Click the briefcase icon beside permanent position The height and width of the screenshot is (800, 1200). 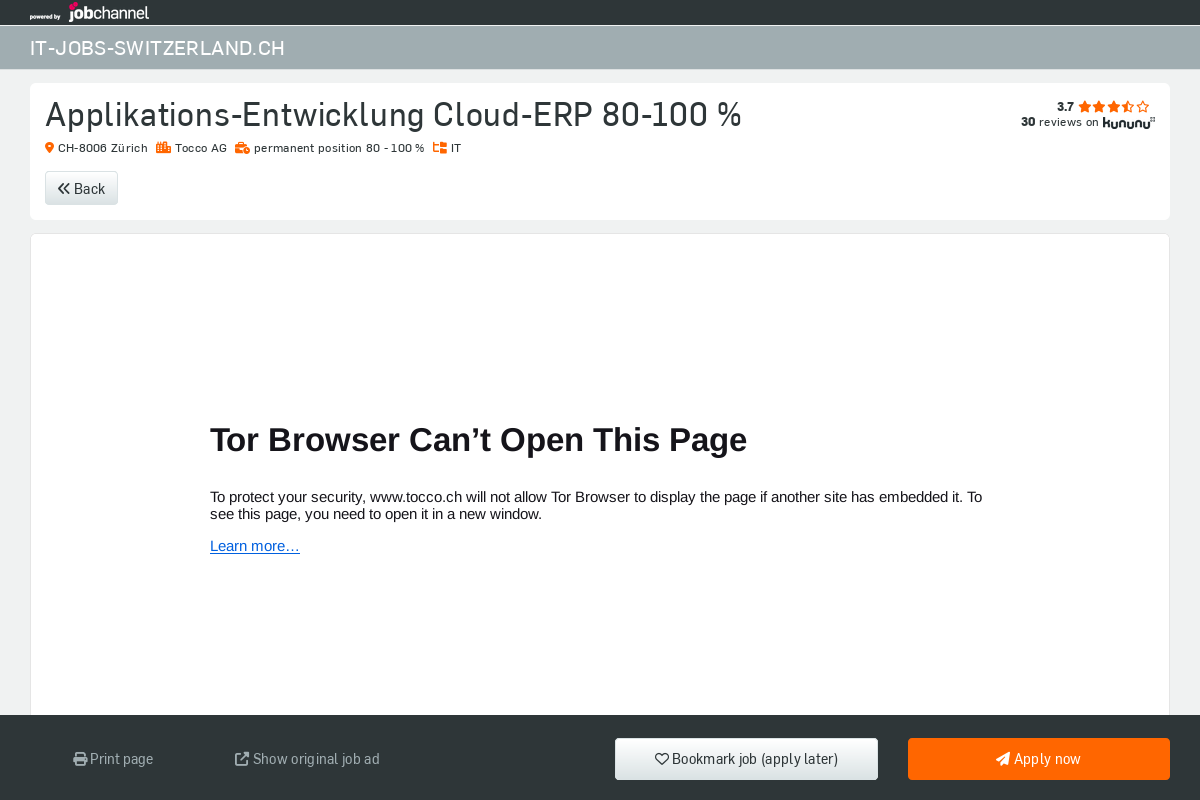tap(242, 148)
